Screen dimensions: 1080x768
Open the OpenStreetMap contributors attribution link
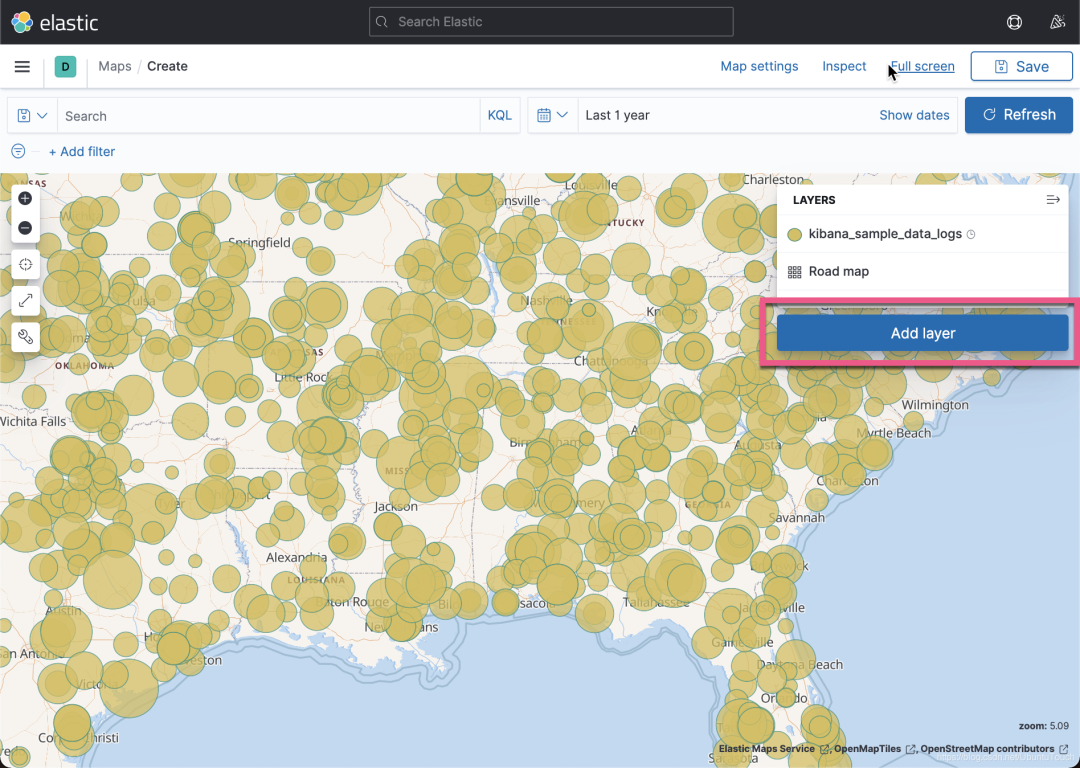[987, 749]
